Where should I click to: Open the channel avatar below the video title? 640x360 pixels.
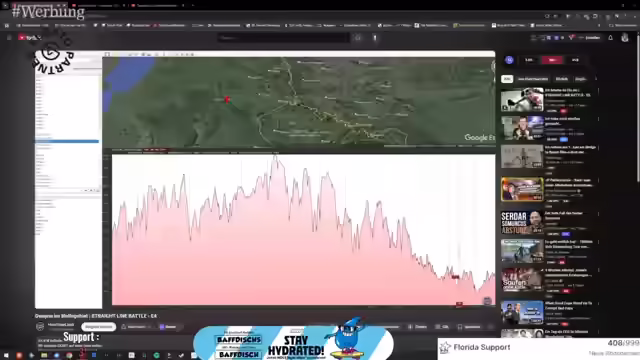(x=40, y=327)
